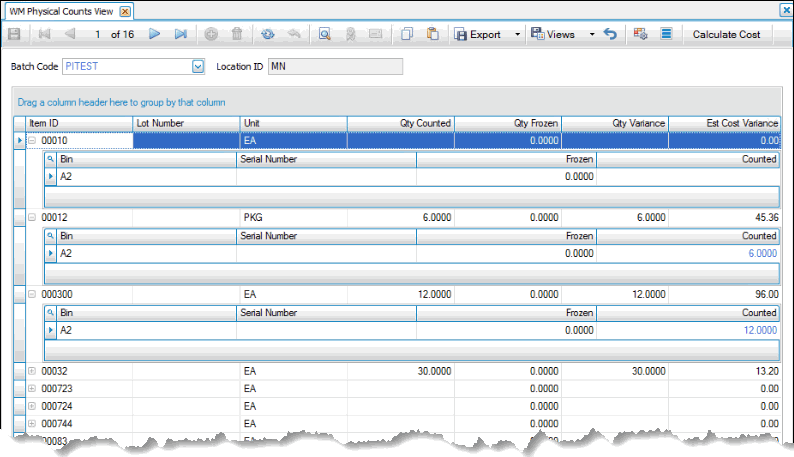Go to the next record arrow
The height and width of the screenshot is (457, 794).
(x=155, y=34)
